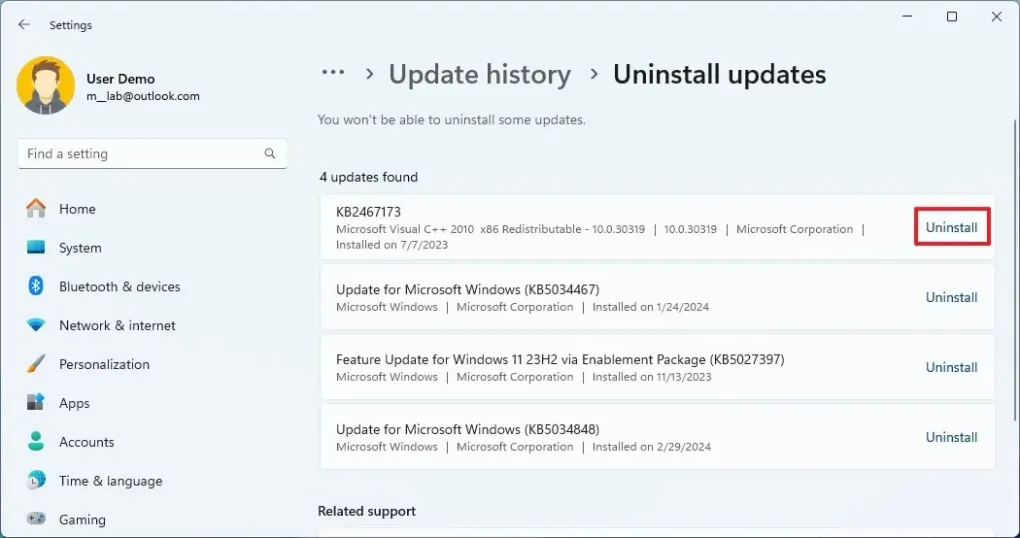Open Network & internet Wi-Fi icon
1020x538 pixels.
(36, 326)
